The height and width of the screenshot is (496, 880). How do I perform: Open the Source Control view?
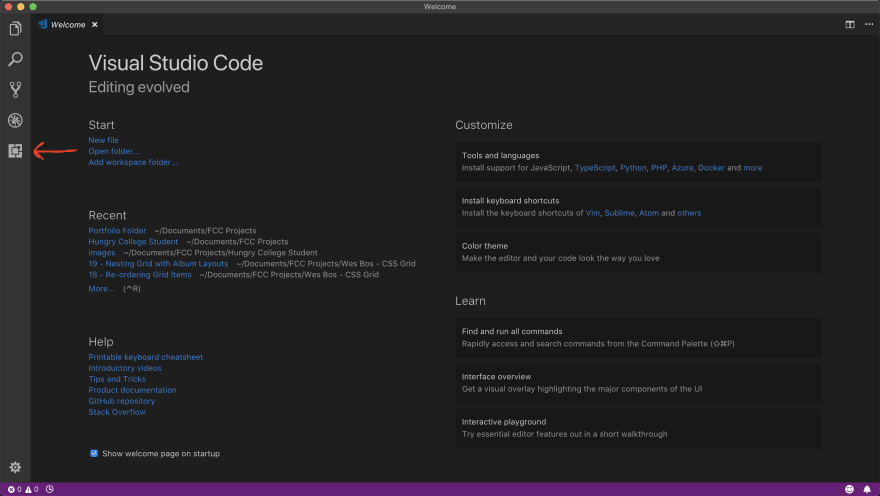click(15, 89)
